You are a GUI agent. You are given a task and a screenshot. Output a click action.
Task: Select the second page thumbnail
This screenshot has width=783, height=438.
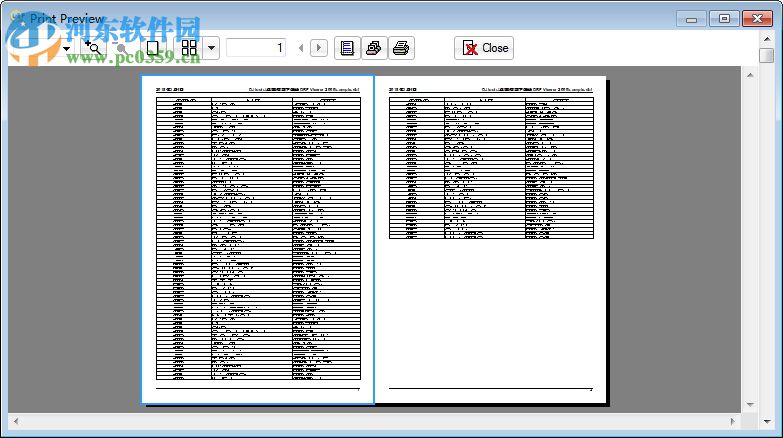click(x=490, y=239)
